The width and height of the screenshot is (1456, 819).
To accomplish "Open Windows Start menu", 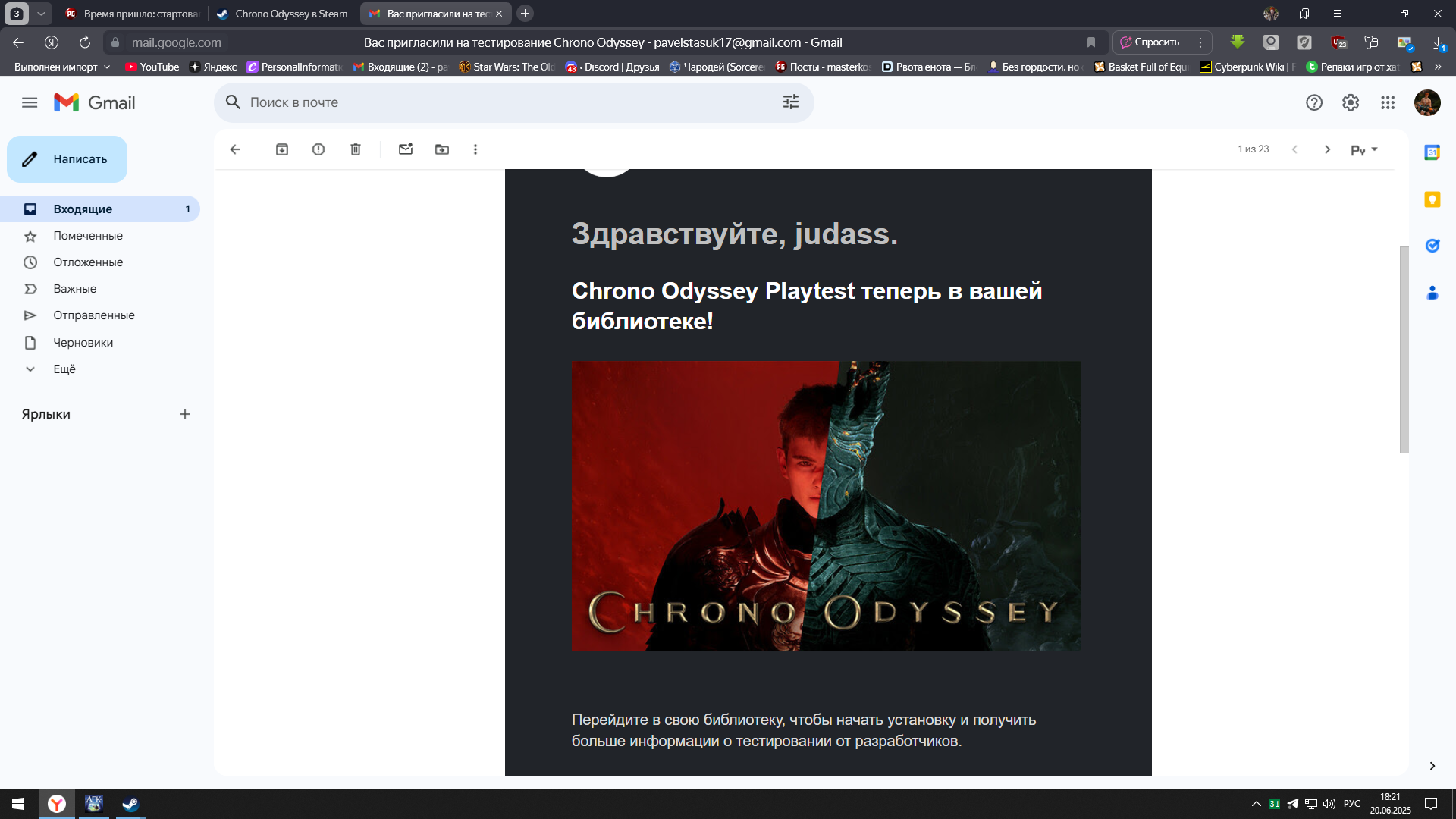I will coord(18,804).
